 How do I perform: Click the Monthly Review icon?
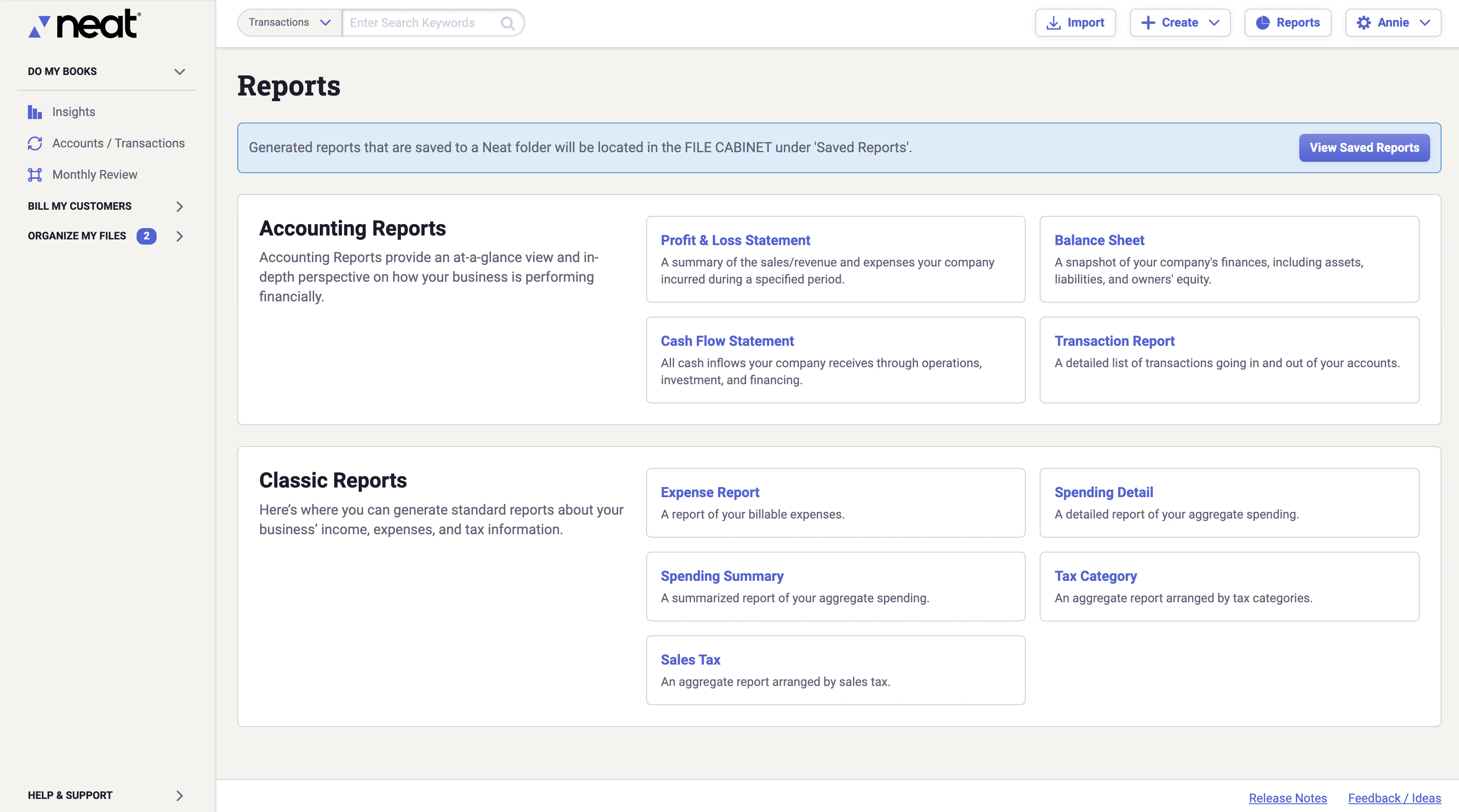(34, 175)
